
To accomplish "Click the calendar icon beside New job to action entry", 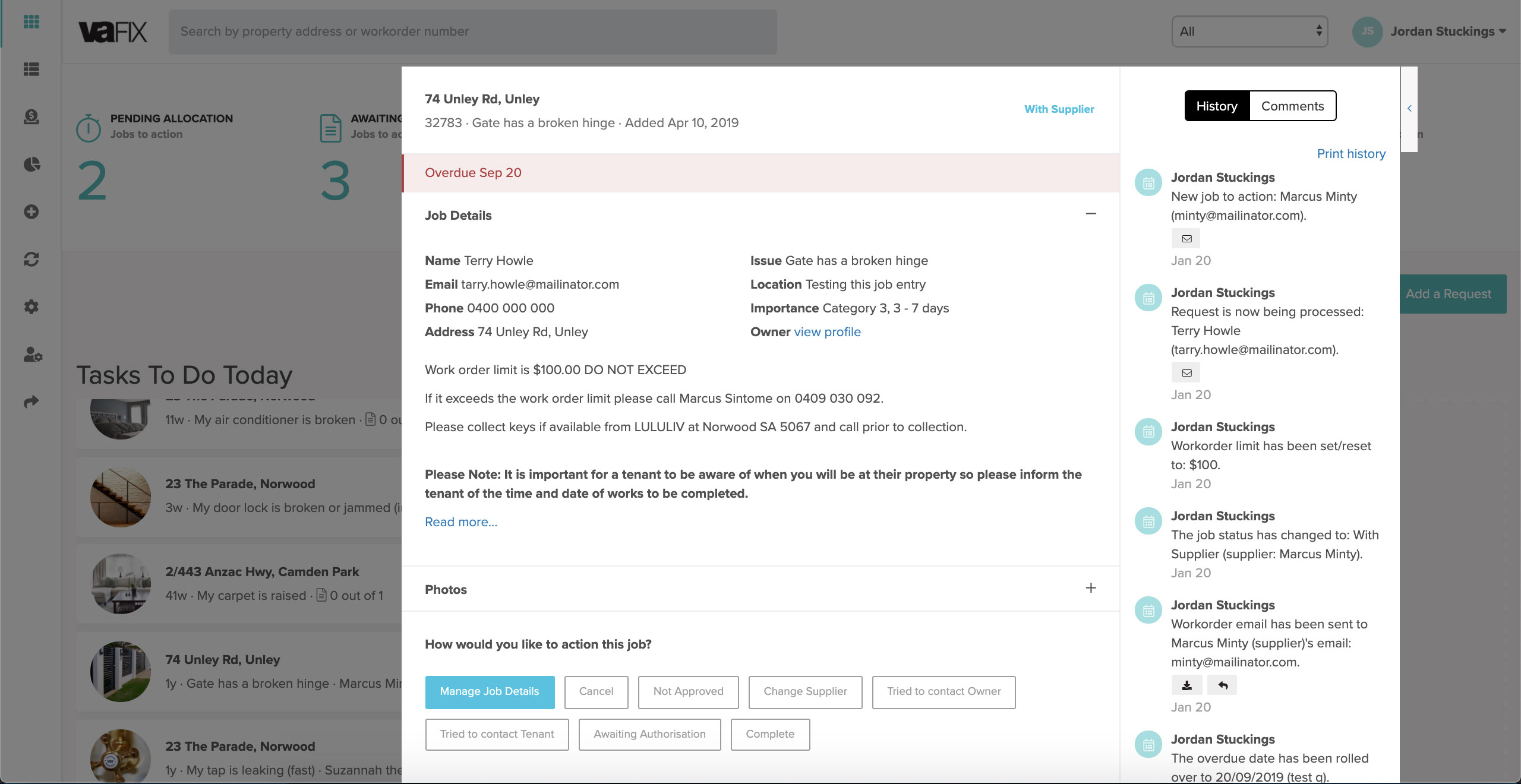I will point(1148,182).
